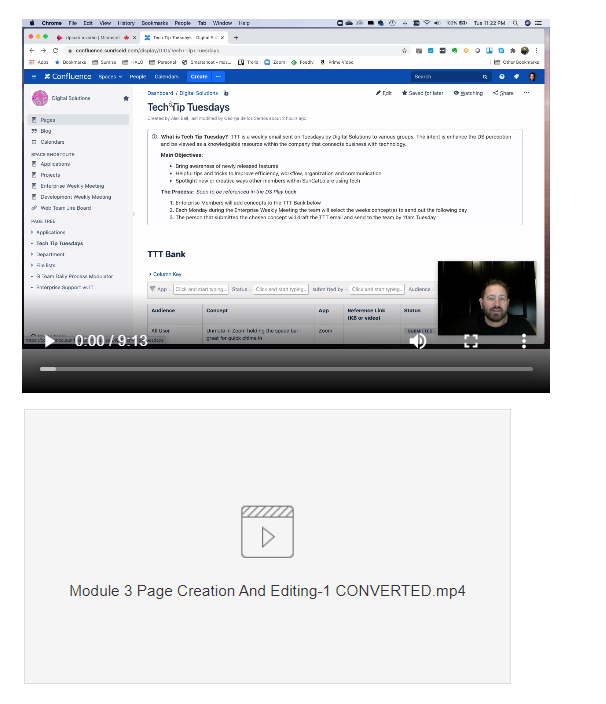Screen dimensions: 606x704
Task: Click the Audience column header in the table
Action: pos(163,310)
